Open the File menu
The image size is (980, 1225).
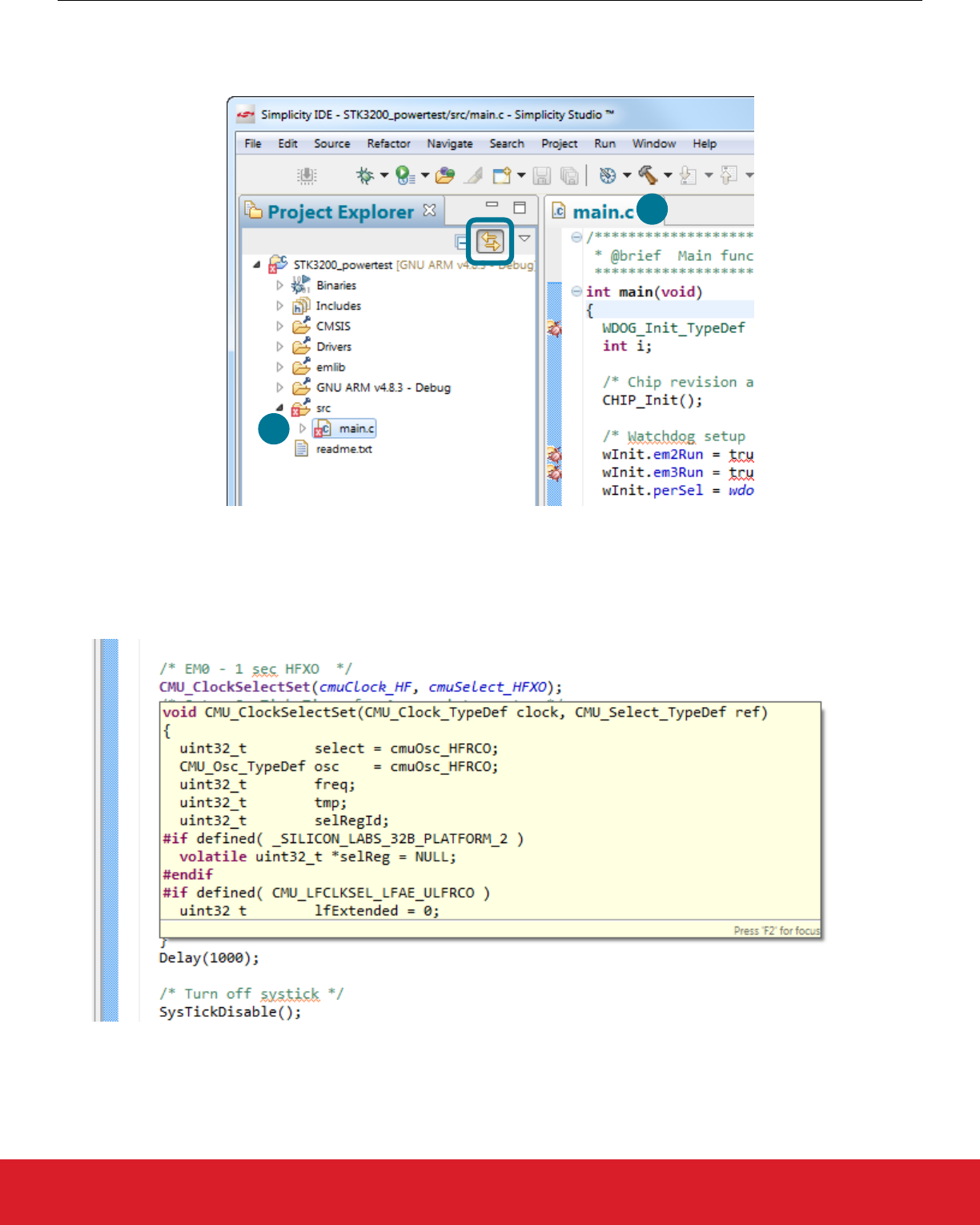pos(253,143)
